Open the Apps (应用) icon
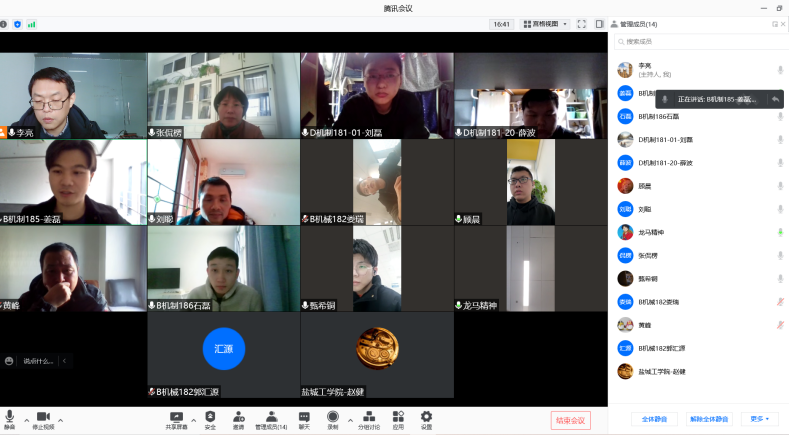Viewport: 789px width, 435px height. (x=398, y=418)
